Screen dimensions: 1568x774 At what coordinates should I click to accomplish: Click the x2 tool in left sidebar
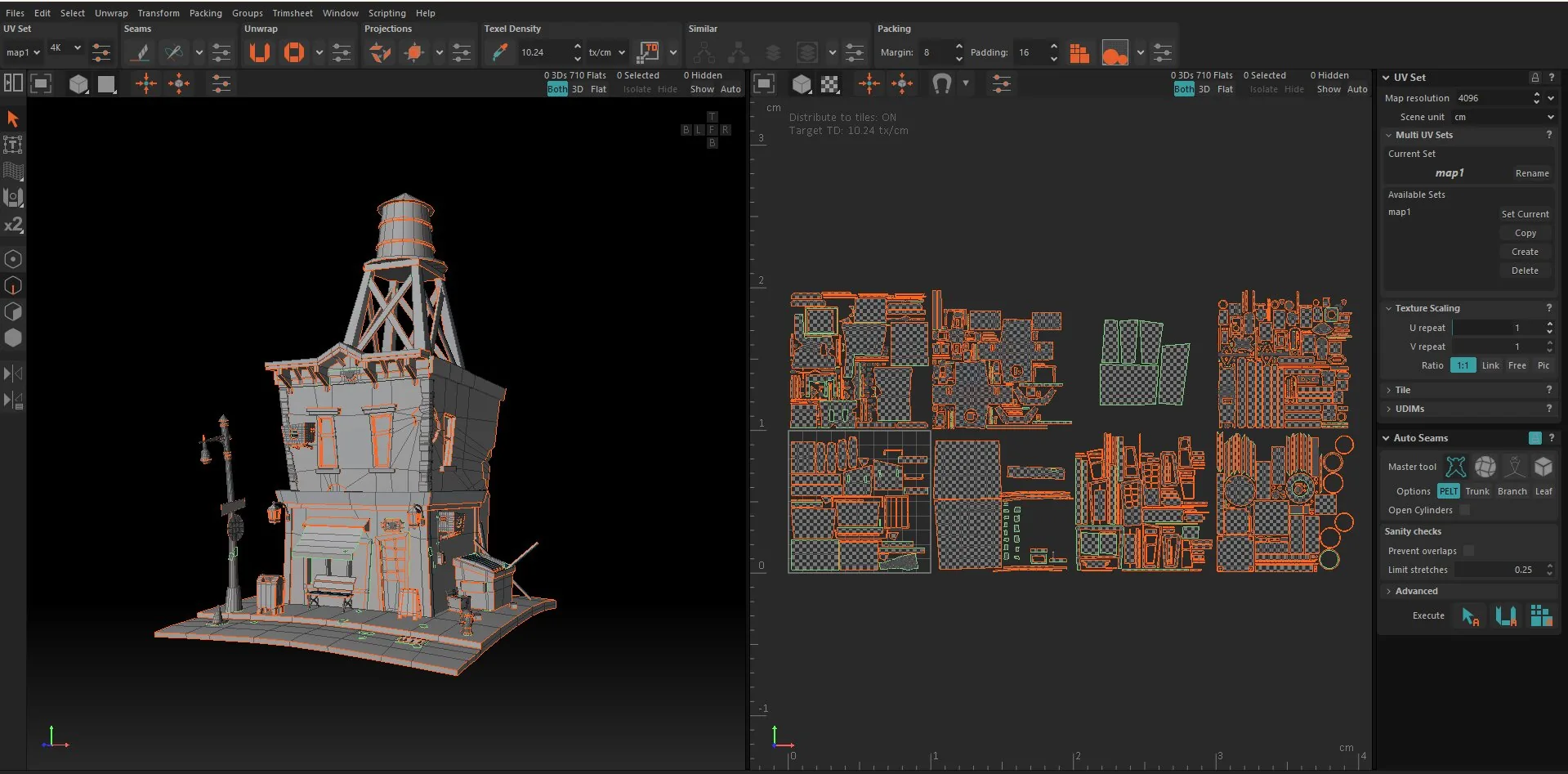click(13, 225)
